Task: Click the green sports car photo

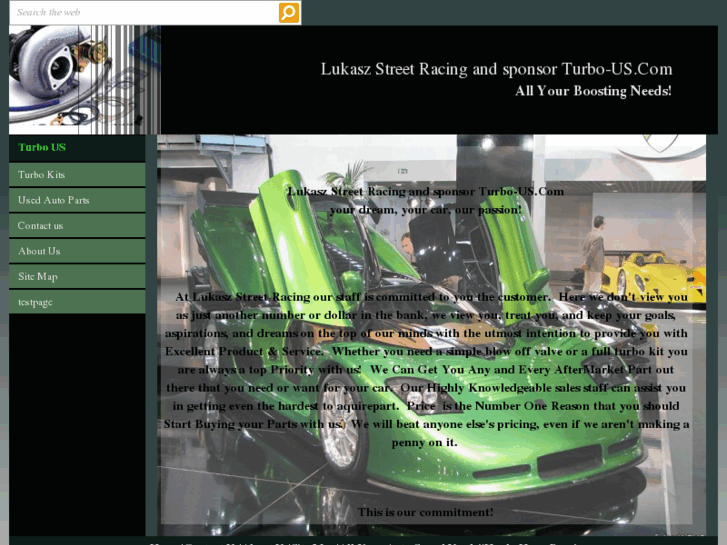Action: 431,335
